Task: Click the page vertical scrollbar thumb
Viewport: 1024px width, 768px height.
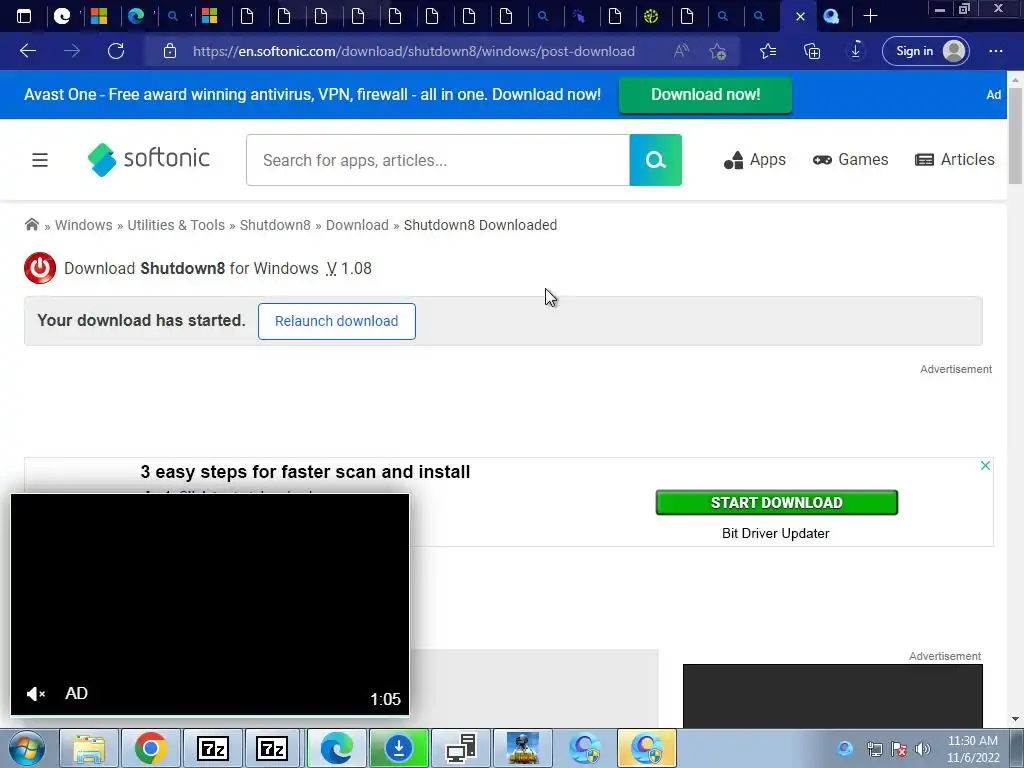Action: (1015, 134)
